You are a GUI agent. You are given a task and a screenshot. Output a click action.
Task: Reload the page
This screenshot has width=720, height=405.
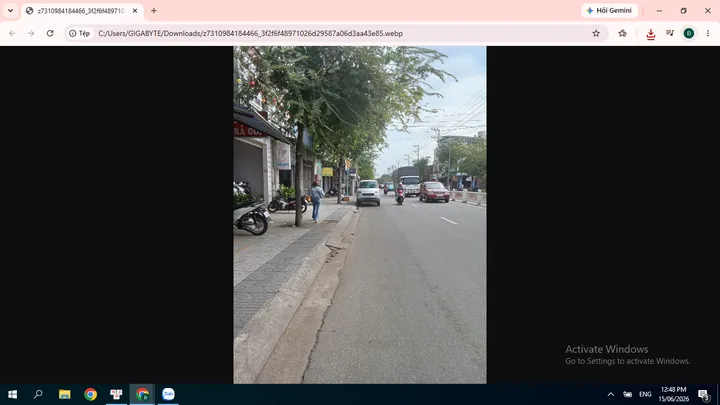coord(50,34)
